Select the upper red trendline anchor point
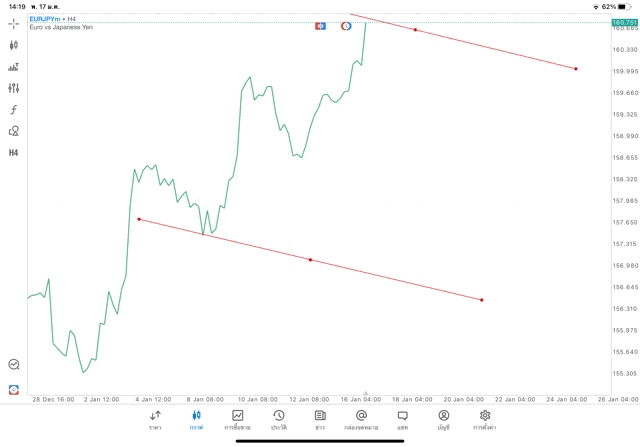The image size is (640, 447). tap(415, 30)
